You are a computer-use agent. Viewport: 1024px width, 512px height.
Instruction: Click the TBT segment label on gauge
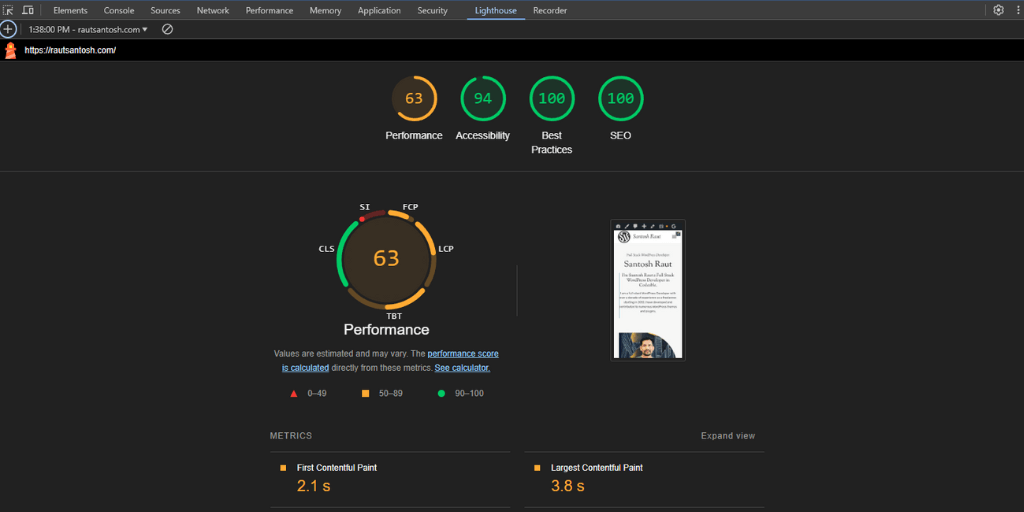(x=394, y=316)
